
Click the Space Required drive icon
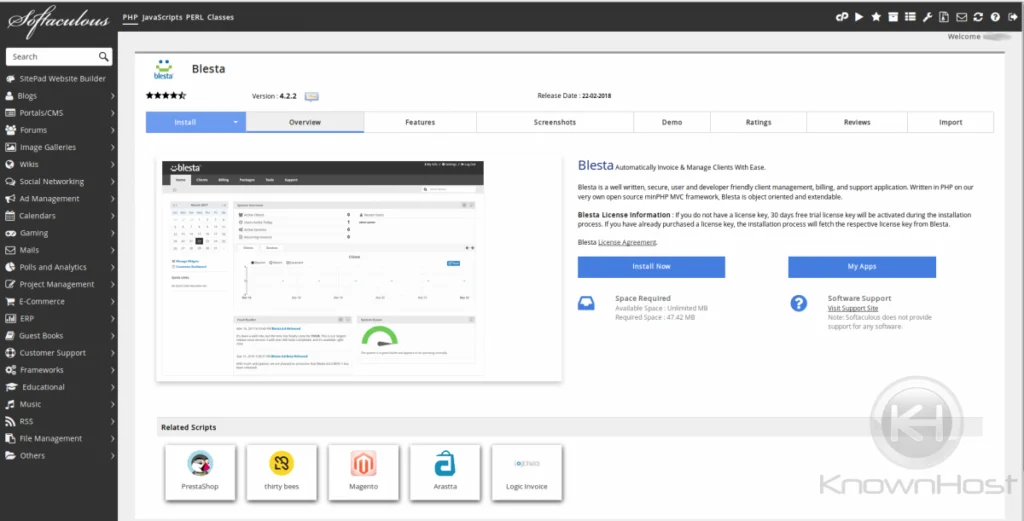[586, 304]
